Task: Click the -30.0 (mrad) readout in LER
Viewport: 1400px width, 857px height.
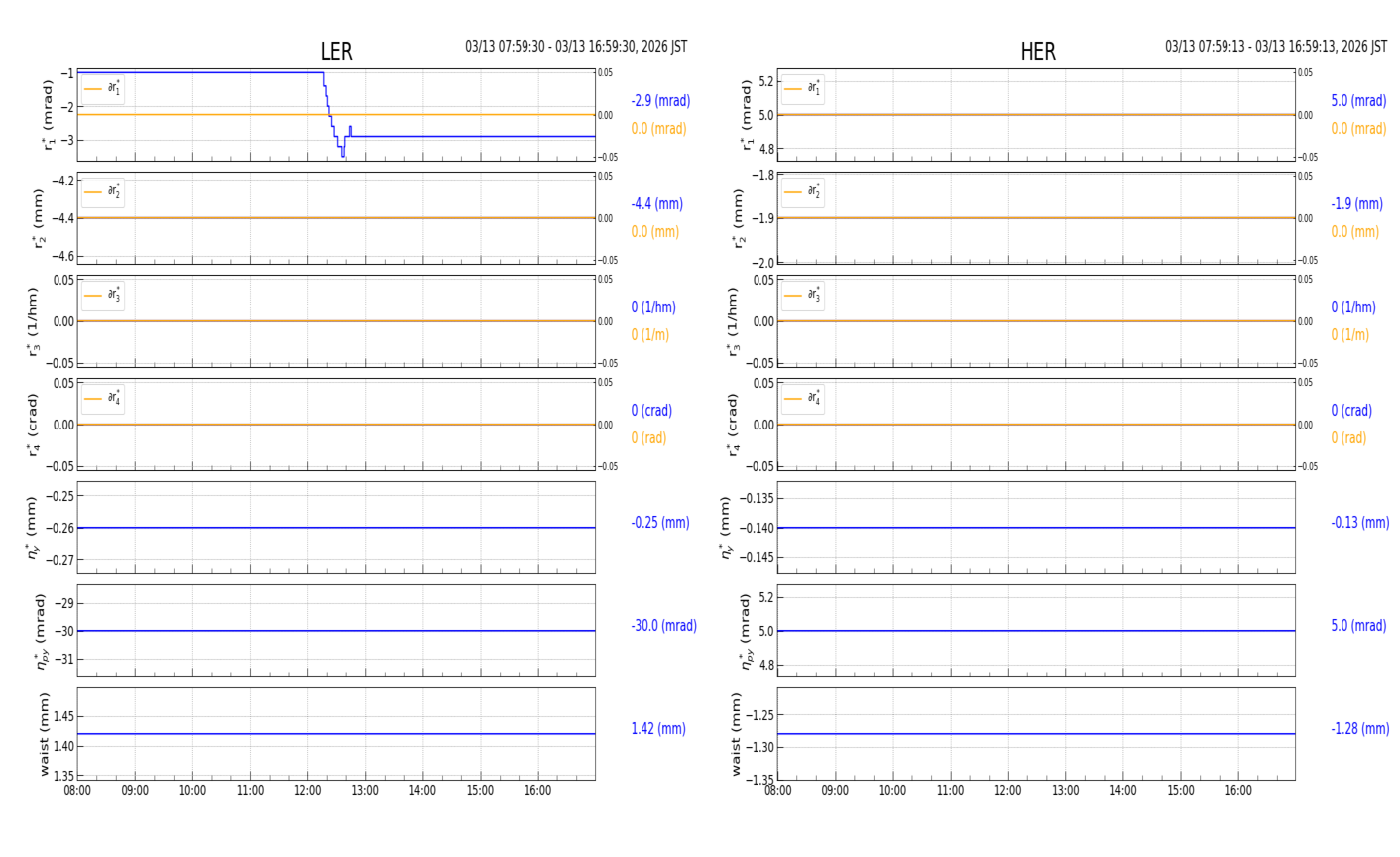Action: pyautogui.click(x=663, y=626)
